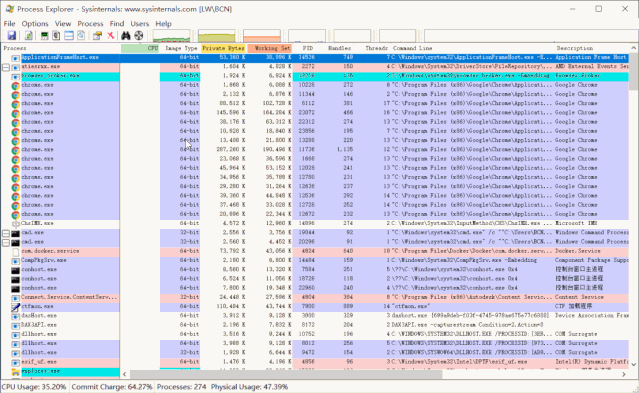Toggle the Show Lower Pane toolbar icon
This screenshot has width=639, height=393.
(69, 35)
